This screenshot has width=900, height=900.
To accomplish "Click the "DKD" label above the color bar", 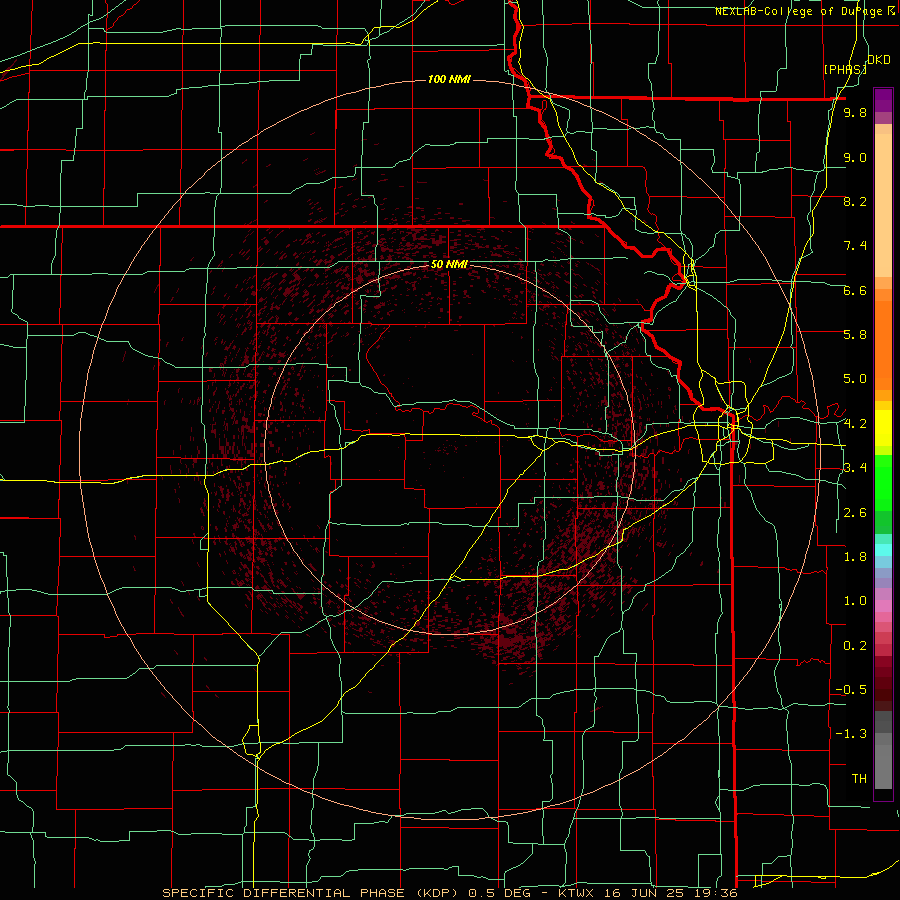I will pyautogui.click(x=879, y=60).
